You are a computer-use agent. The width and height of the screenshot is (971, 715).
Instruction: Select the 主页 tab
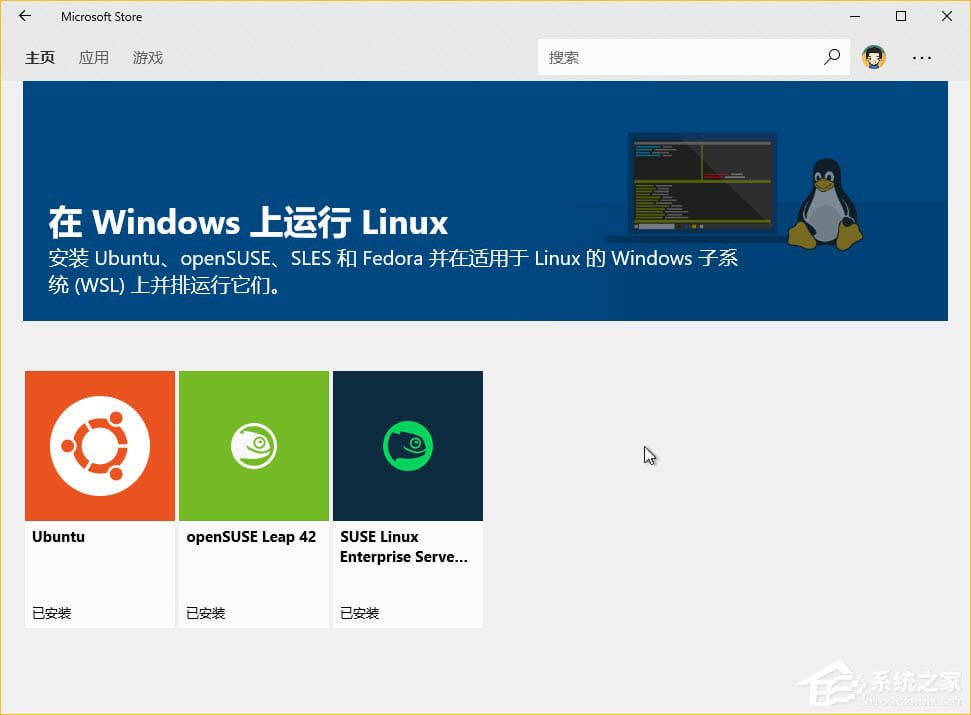click(x=40, y=57)
